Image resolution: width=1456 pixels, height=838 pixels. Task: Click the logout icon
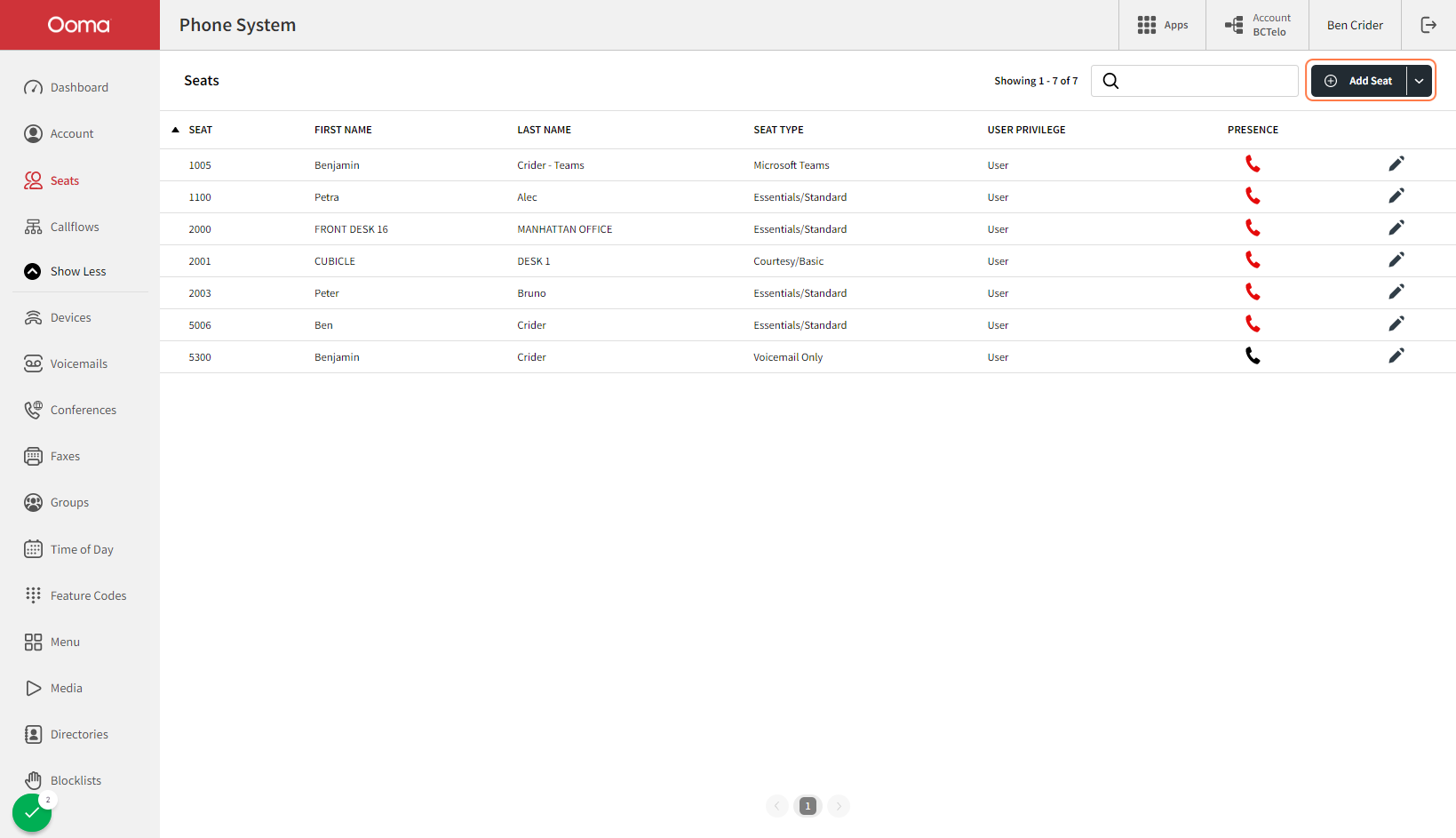[1428, 25]
